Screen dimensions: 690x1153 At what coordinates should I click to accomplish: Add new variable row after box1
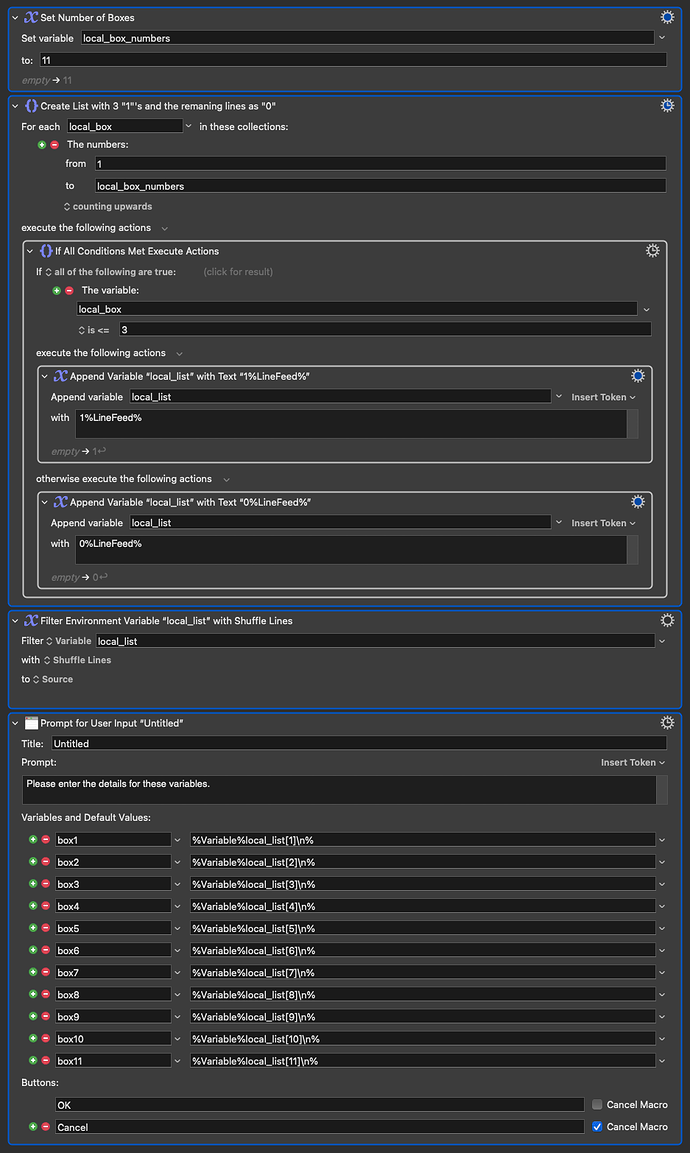pos(33,839)
